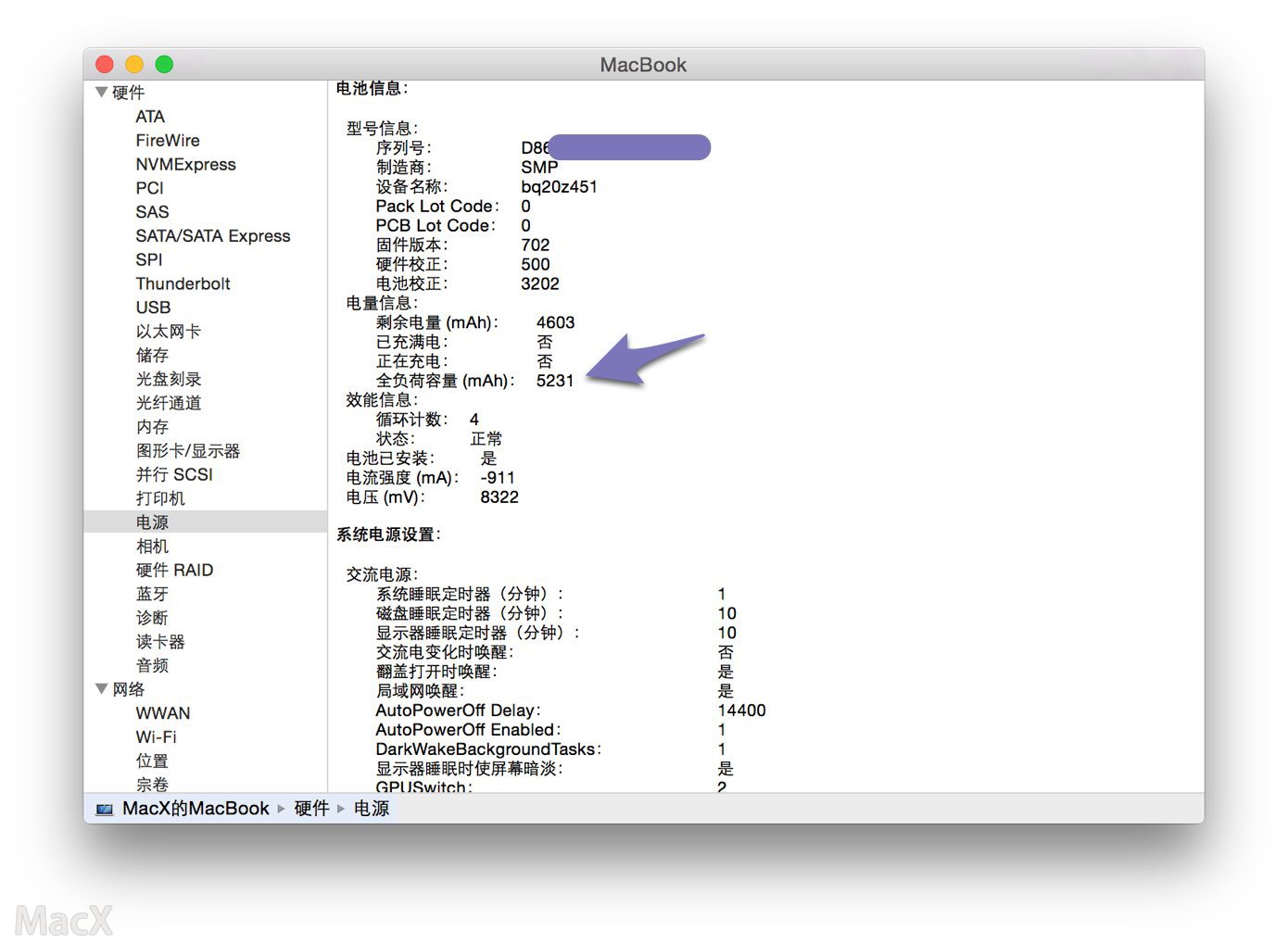1288x943 pixels.
Task: Select 光盘刻录 in hardware list
Action: point(169,380)
